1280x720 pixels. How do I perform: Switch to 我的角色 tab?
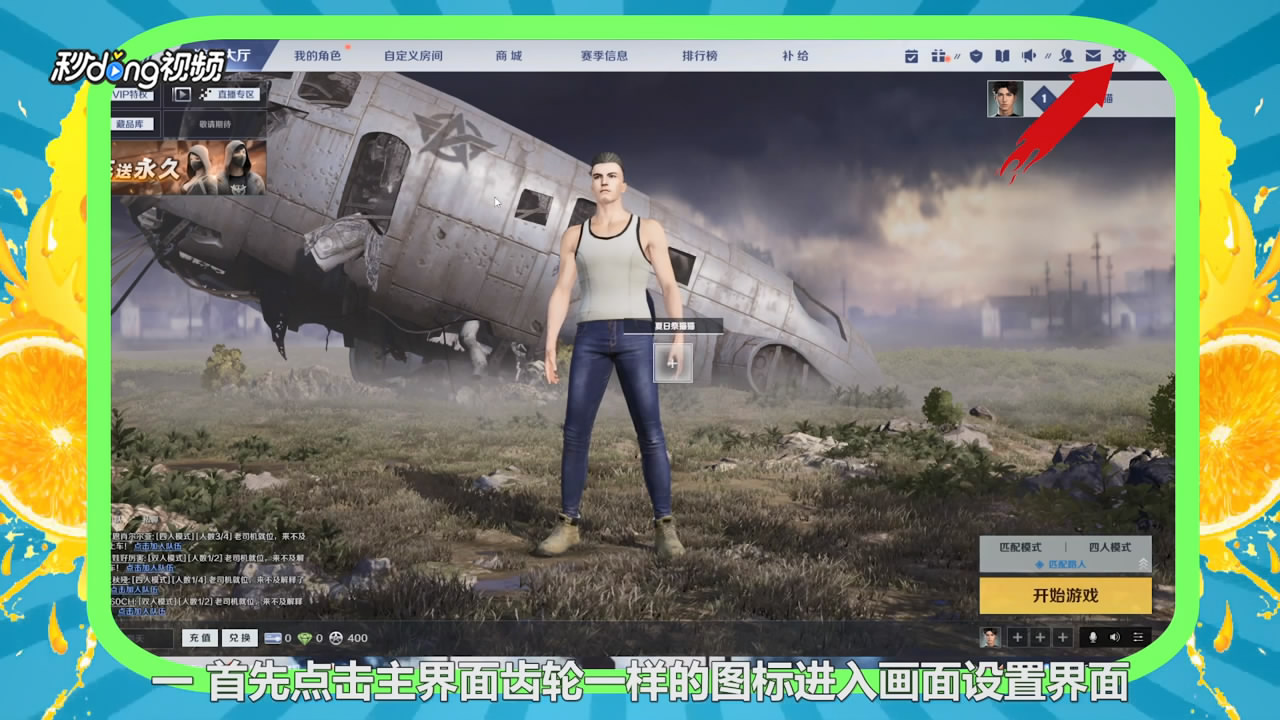317,56
